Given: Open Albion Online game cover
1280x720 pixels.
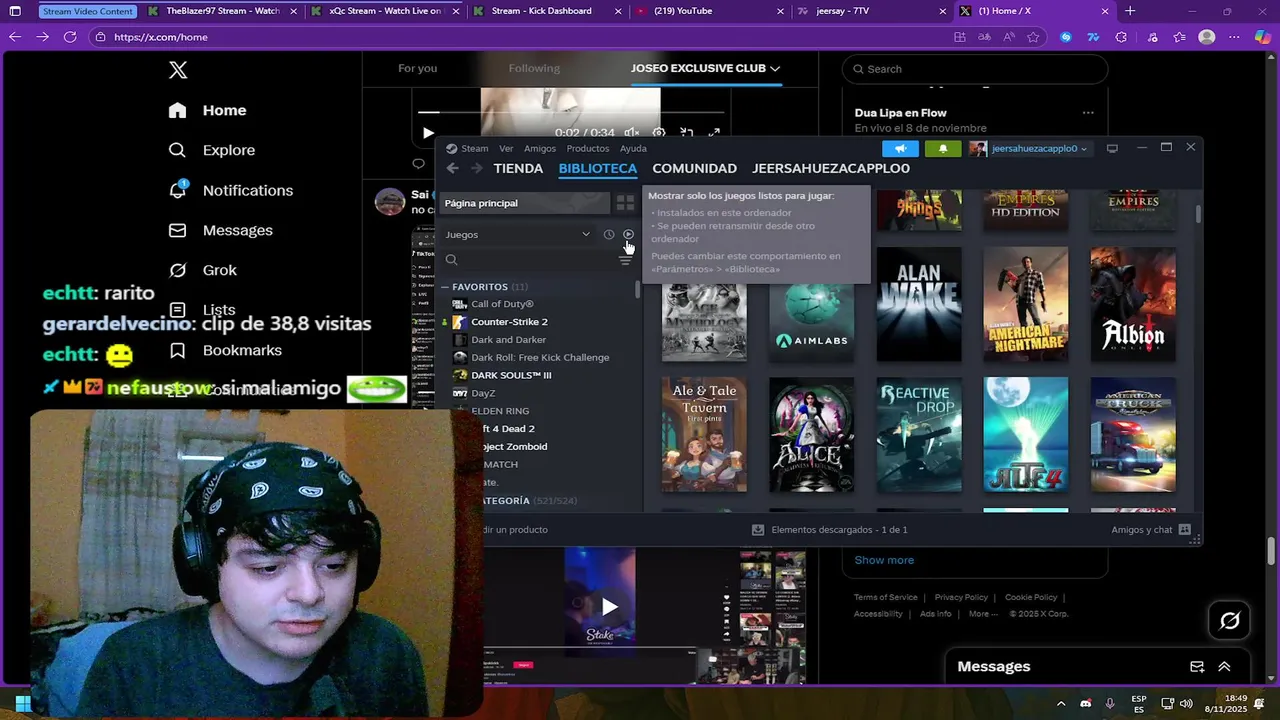Looking at the screenshot, I should click(1133, 304).
